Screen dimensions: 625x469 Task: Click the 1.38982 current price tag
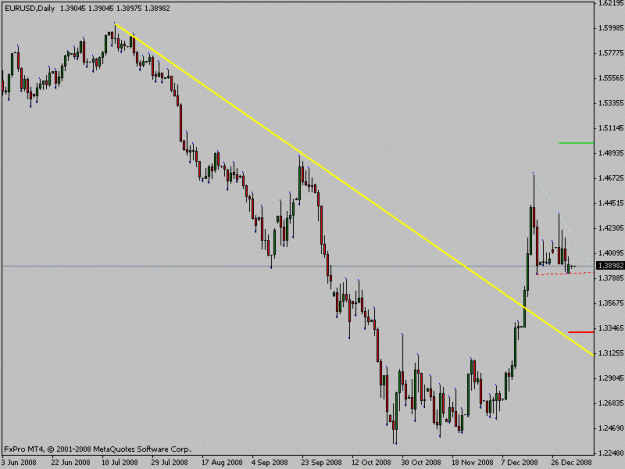609,265
